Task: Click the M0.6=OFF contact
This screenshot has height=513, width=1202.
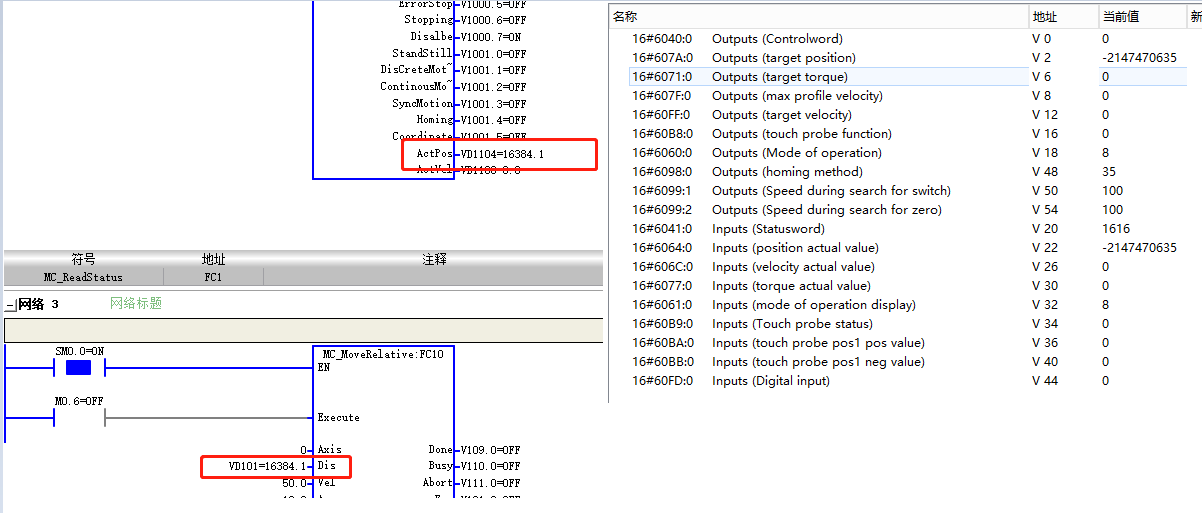Action: [78, 417]
